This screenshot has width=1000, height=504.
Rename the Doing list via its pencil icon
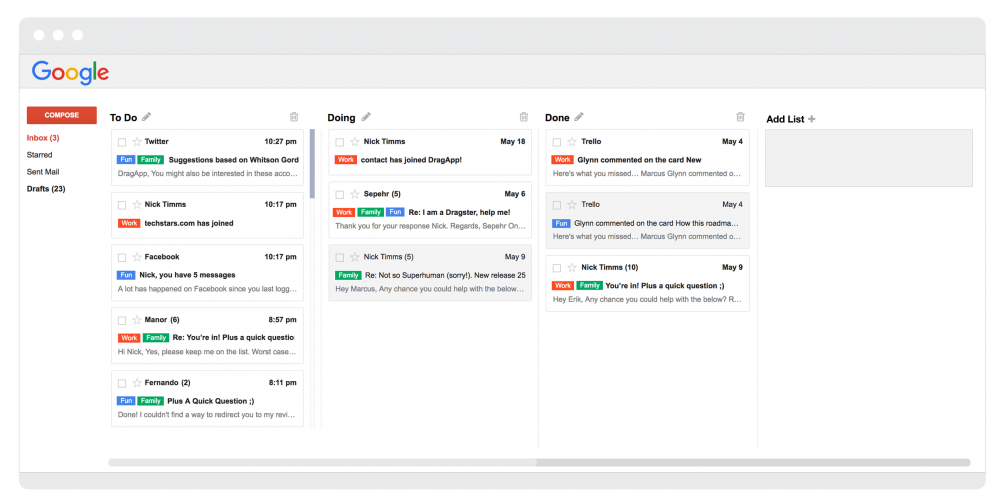pos(366,117)
